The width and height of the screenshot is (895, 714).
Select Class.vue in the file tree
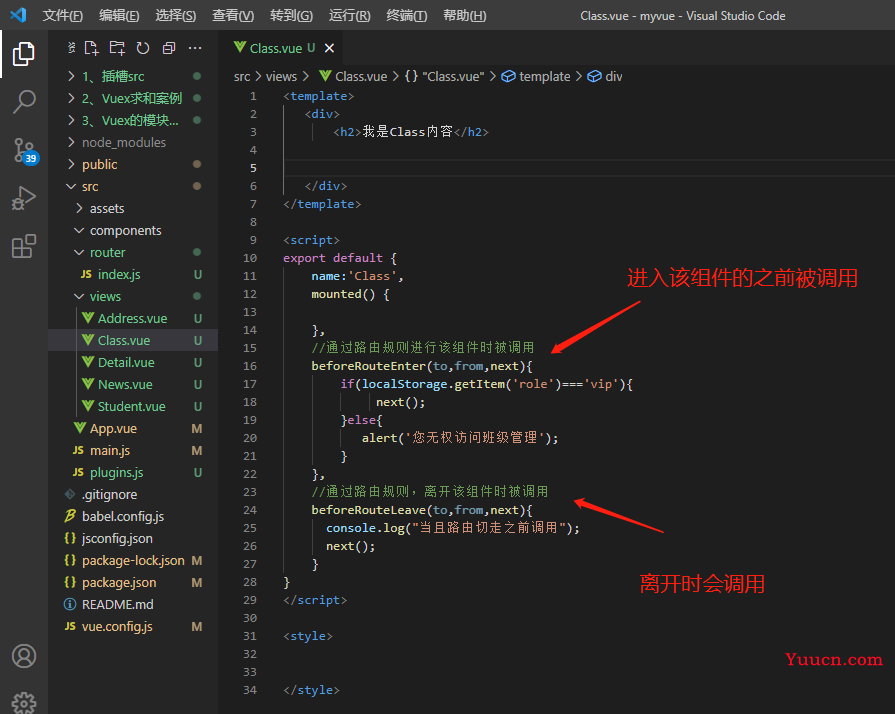[133, 340]
